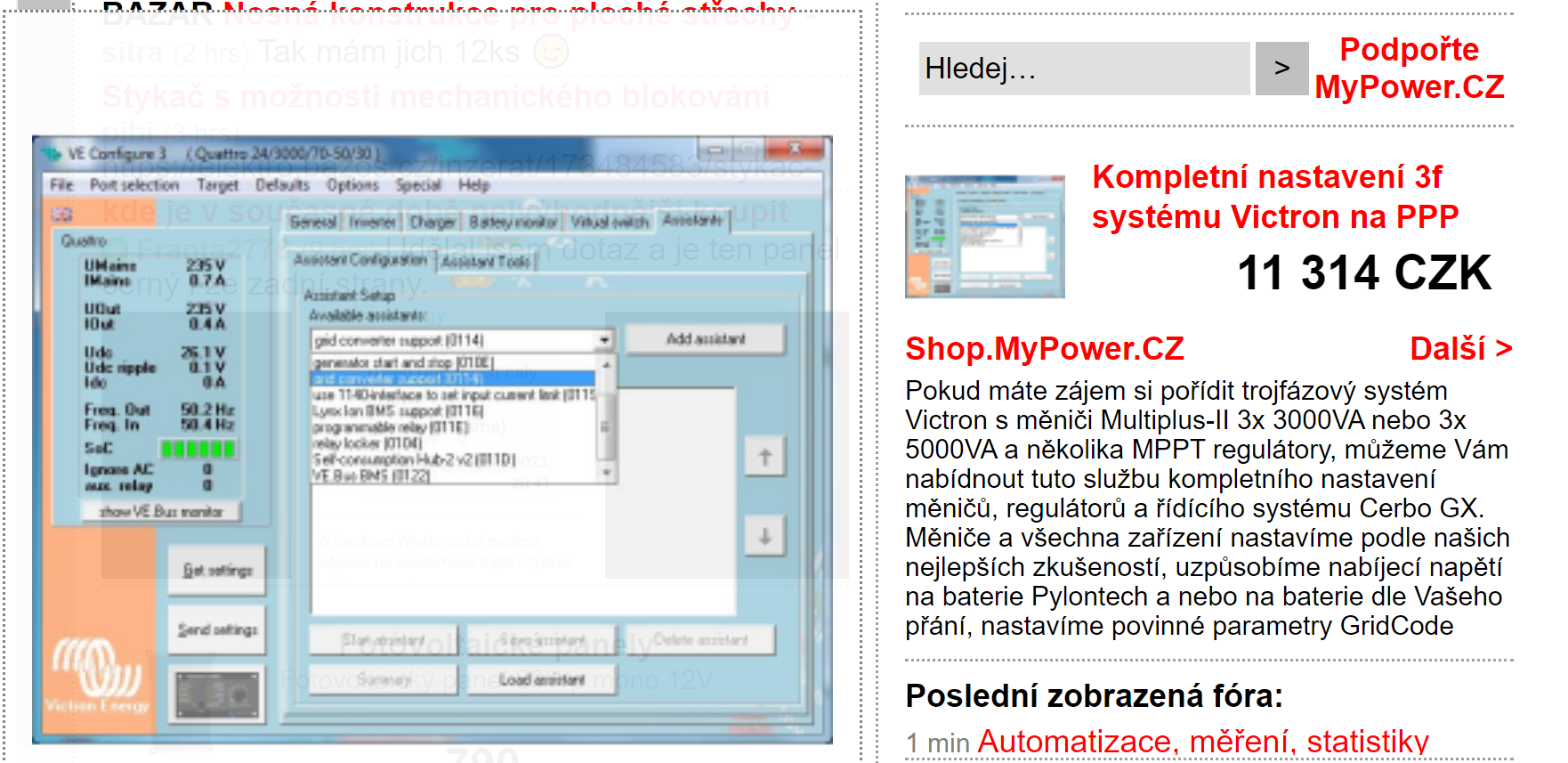Select programmable relay in the list
This screenshot has height=763, width=1568.
coord(454,426)
